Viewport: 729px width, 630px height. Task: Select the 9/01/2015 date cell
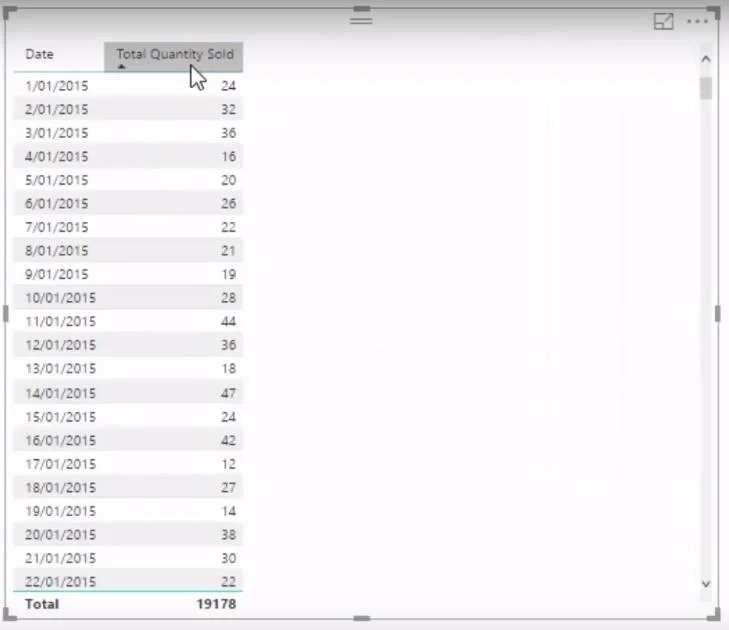(57, 274)
